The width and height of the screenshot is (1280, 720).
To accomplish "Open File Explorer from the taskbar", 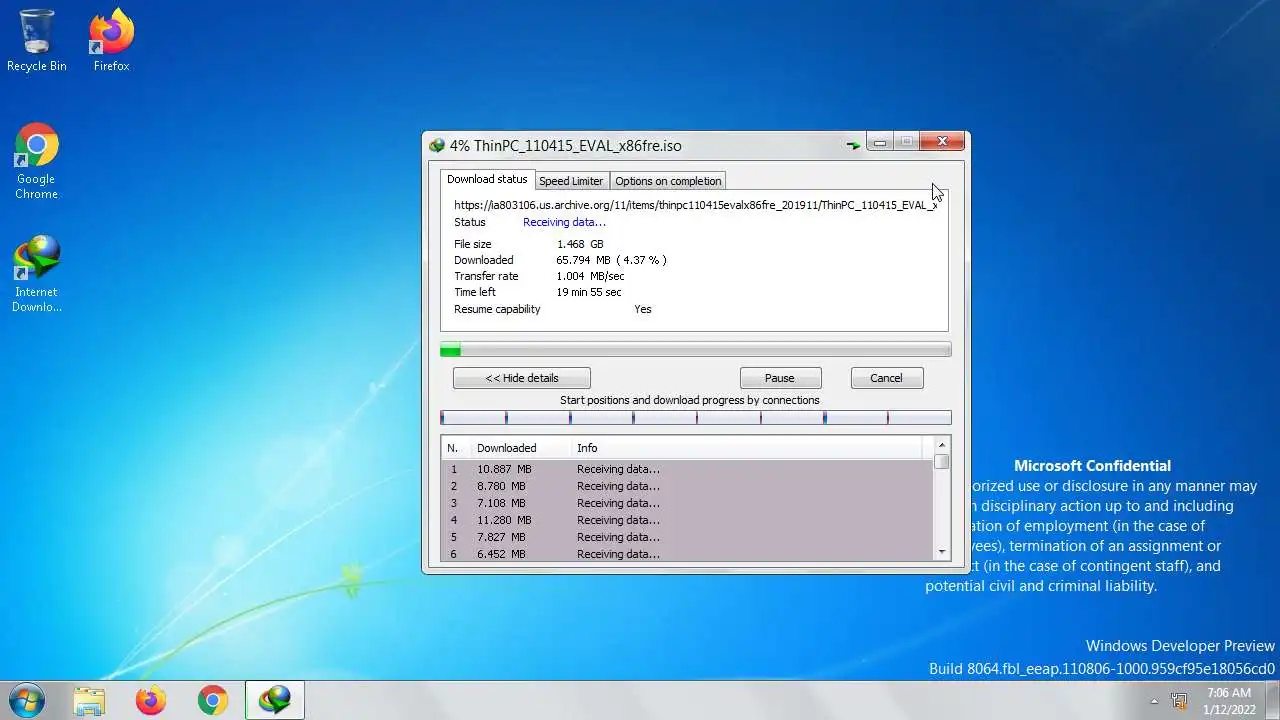I will [x=89, y=700].
